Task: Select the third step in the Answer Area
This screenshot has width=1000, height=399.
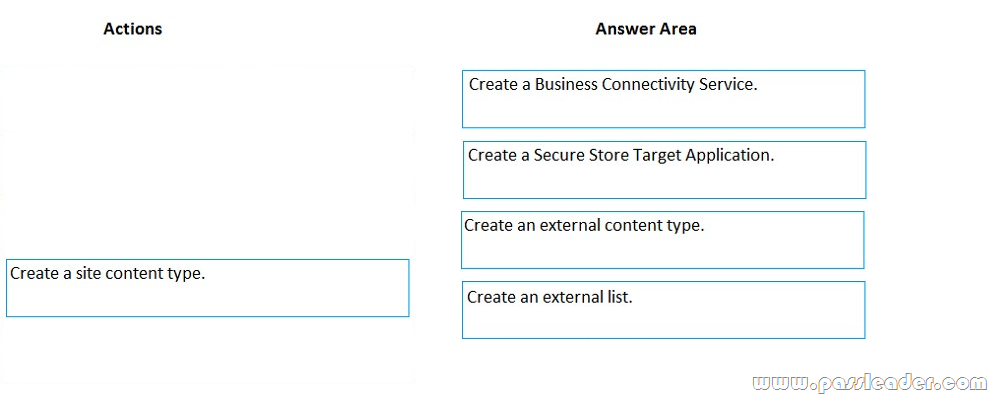Action: click(663, 240)
